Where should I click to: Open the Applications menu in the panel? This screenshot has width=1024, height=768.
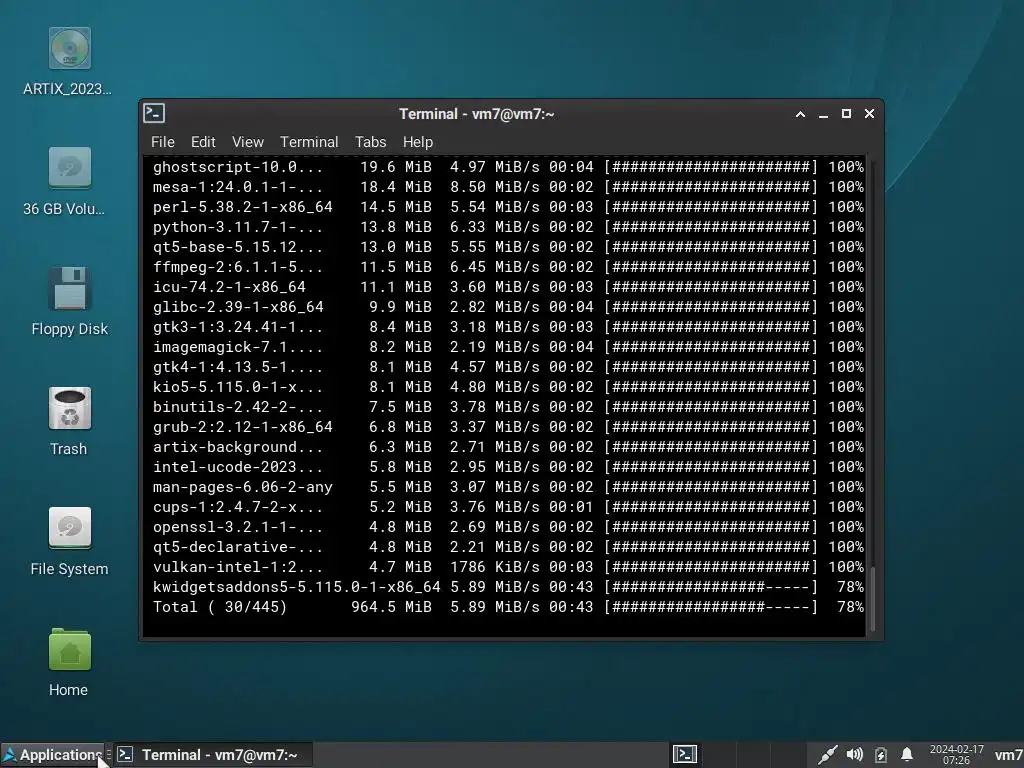click(52, 755)
